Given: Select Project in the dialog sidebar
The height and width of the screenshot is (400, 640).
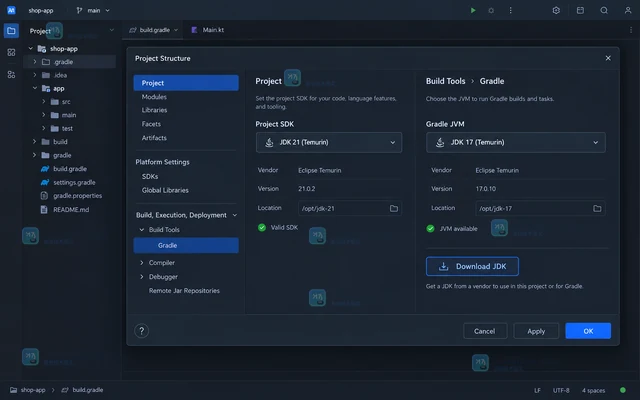Looking at the screenshot, I should point(186,83).
